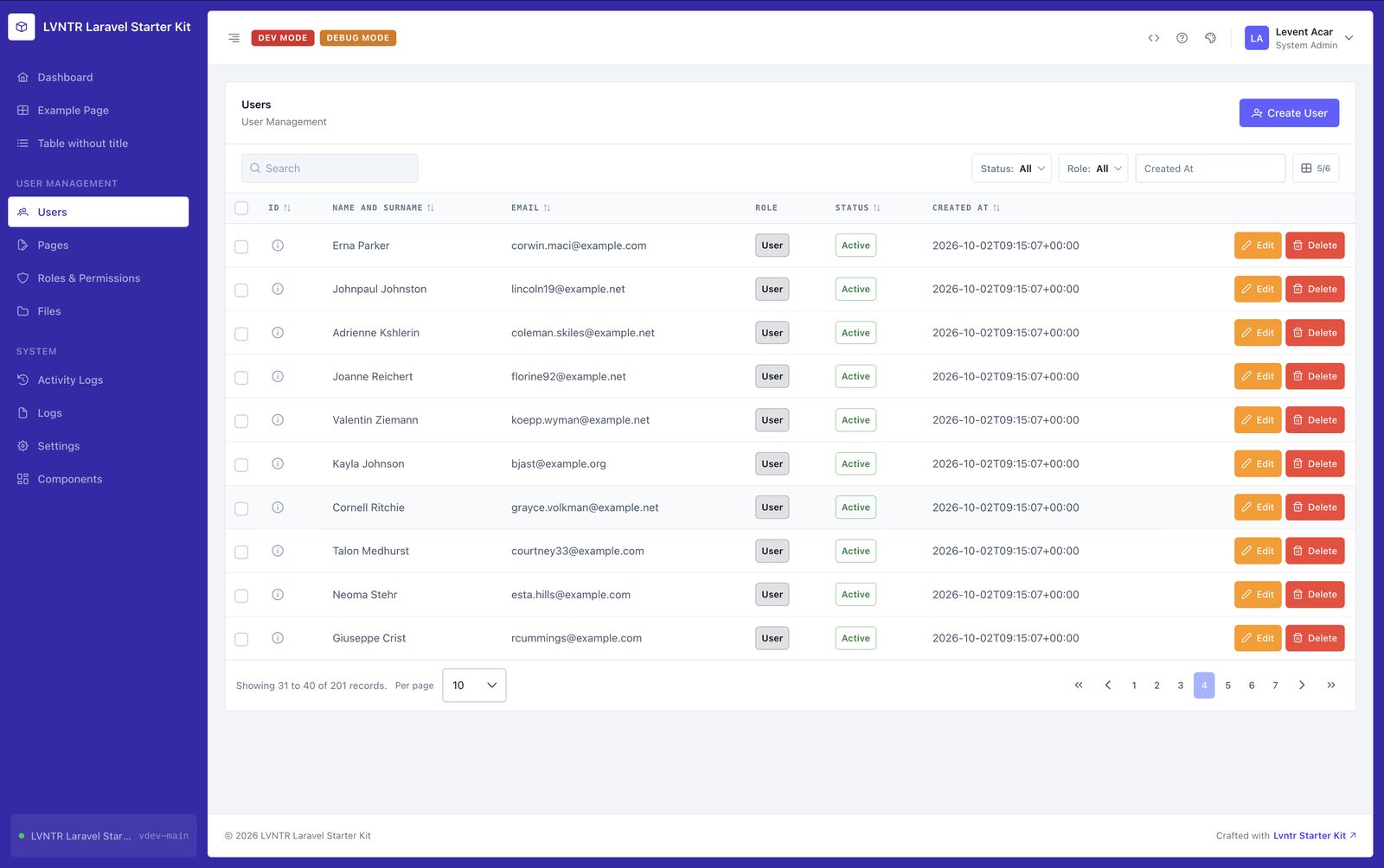Open the Per page 10 dropdown
Viewport: 1384px width, 868px height.
coord(474,686)
